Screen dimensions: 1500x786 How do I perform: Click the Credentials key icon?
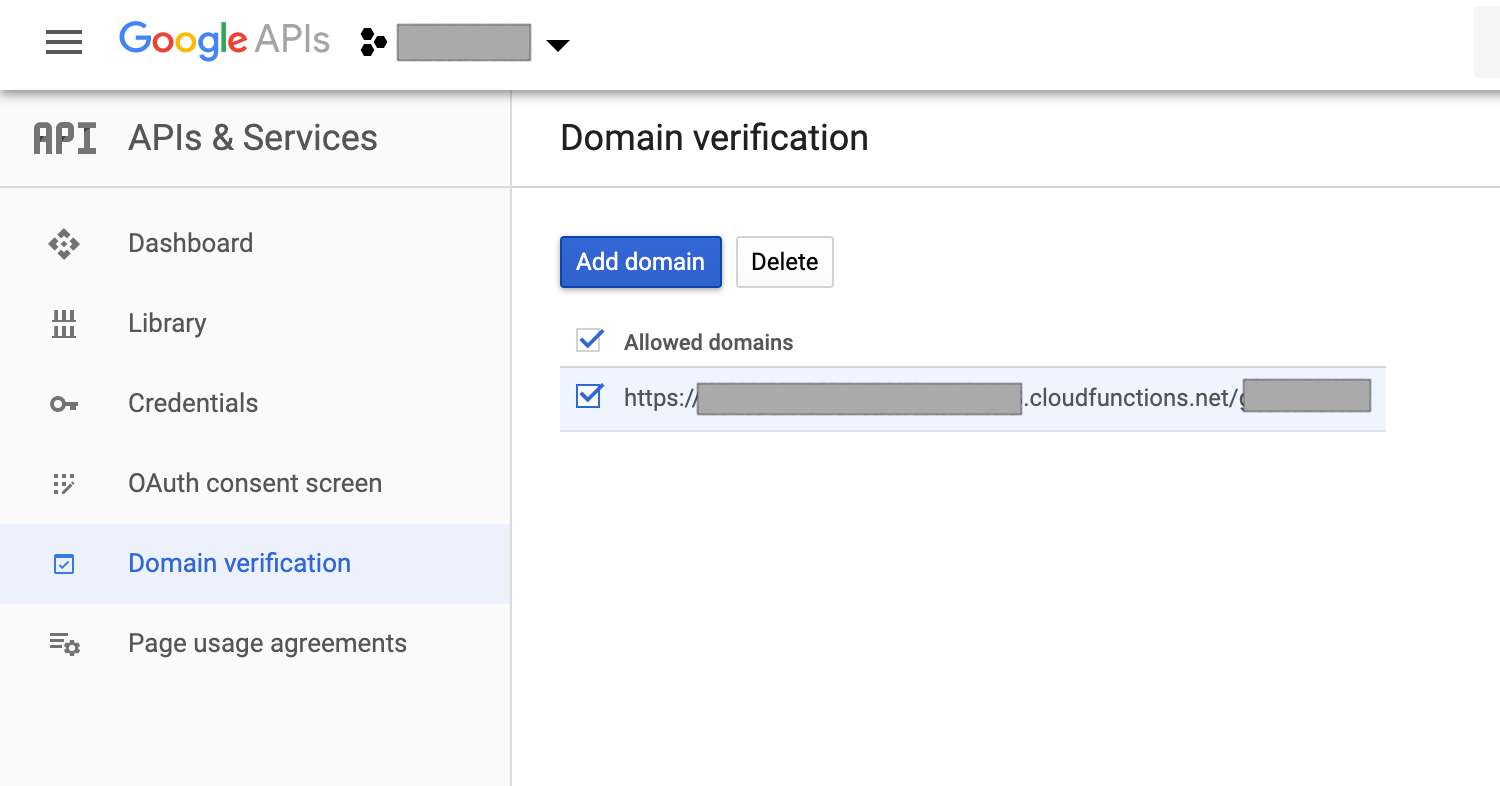(x=64, y=404)
